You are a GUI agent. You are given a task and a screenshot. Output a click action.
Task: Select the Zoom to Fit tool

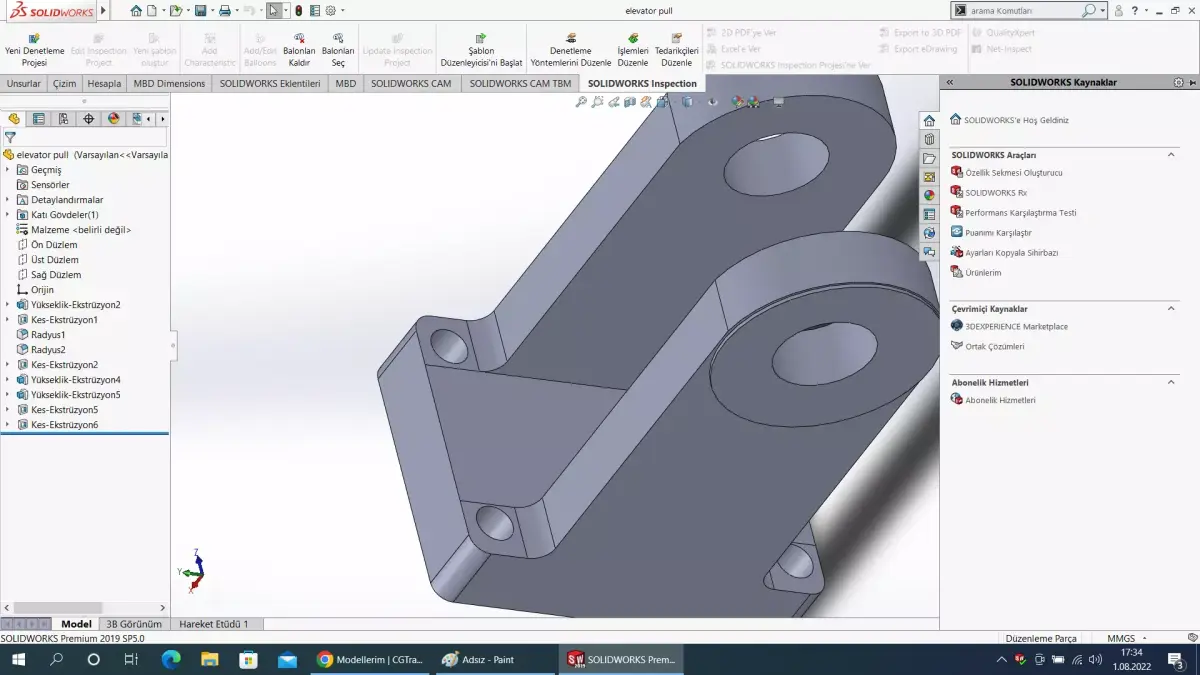tap(581, 101)
